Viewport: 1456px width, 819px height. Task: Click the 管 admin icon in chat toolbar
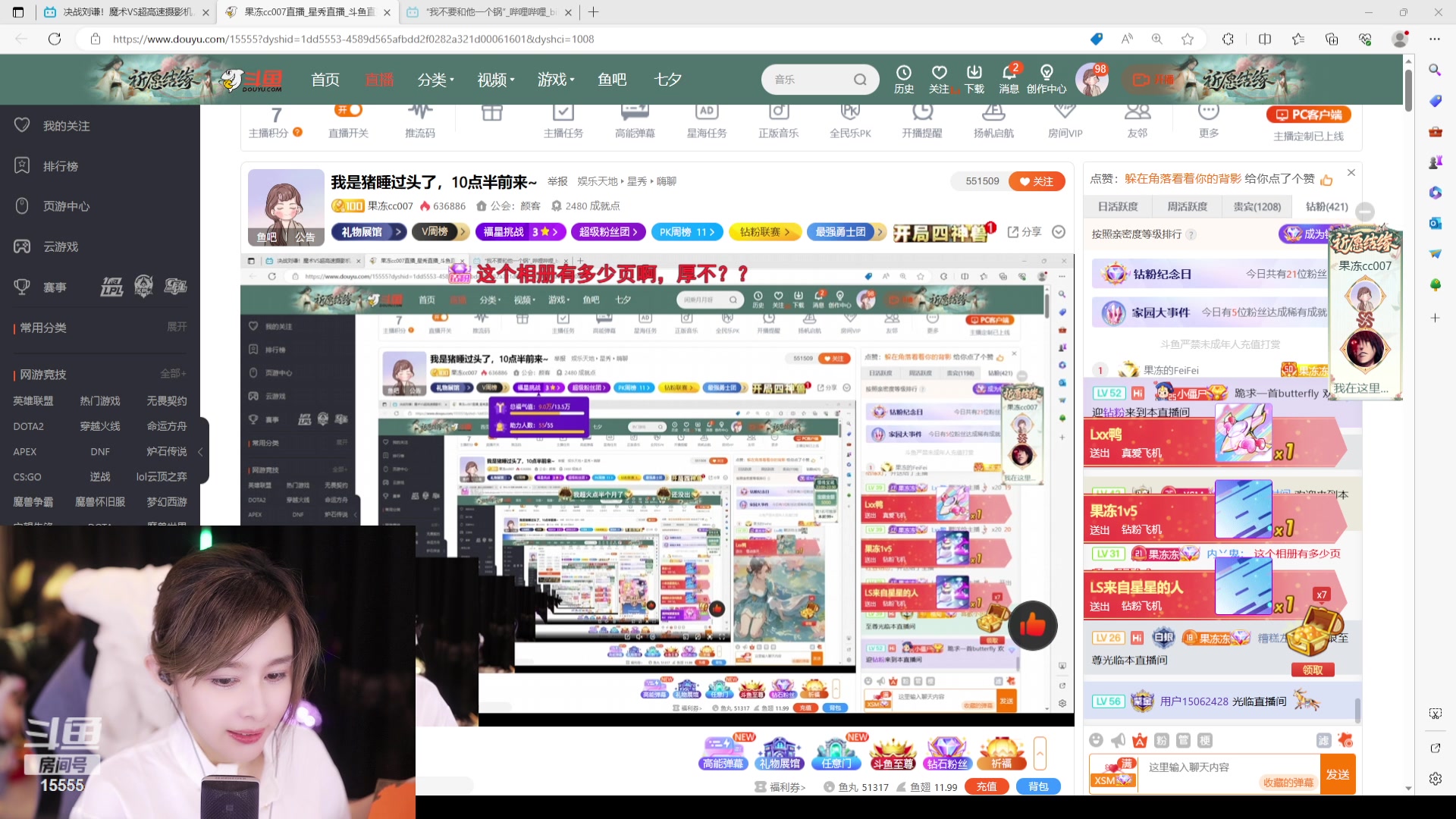point(1183,740)
